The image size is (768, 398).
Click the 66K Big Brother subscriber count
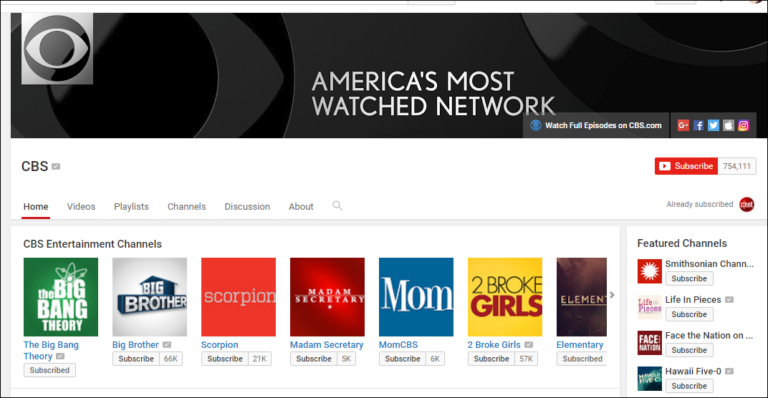[171, 359]
